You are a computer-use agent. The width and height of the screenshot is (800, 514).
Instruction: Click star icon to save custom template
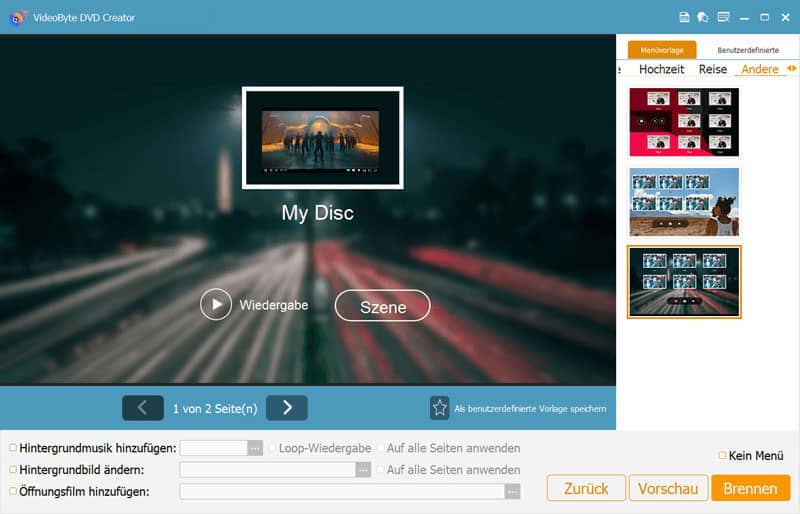point(439,408)
